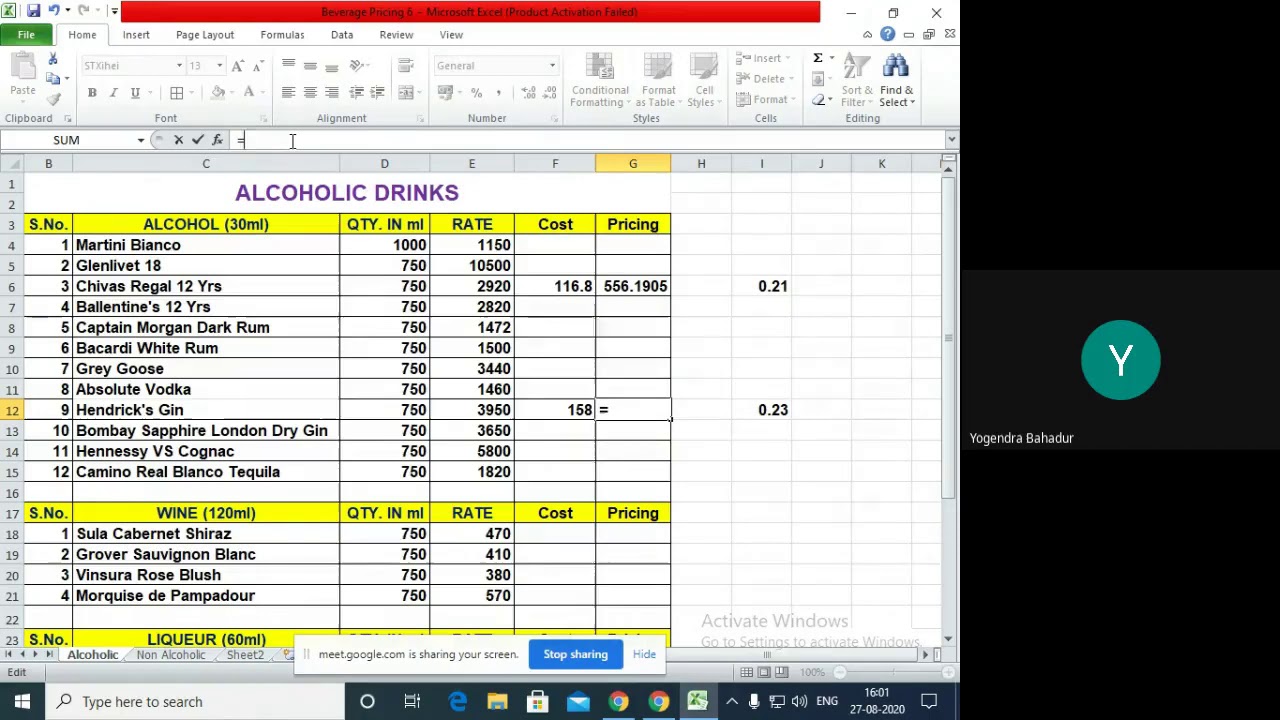Screen dimensions: 1280x720
Task: Select cell containing Hendrick's Gin
Action: click(x=206, y=410)
